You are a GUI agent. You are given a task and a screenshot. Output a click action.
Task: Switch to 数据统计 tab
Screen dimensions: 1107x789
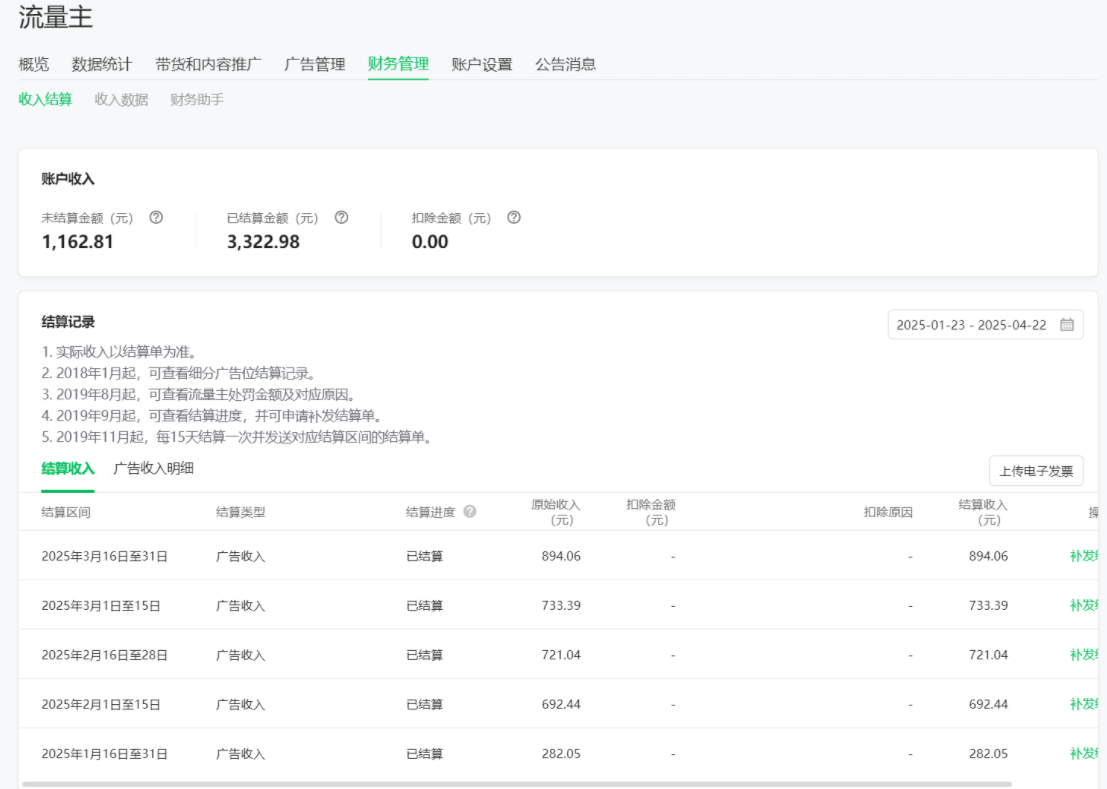click(x=102, y=64)
